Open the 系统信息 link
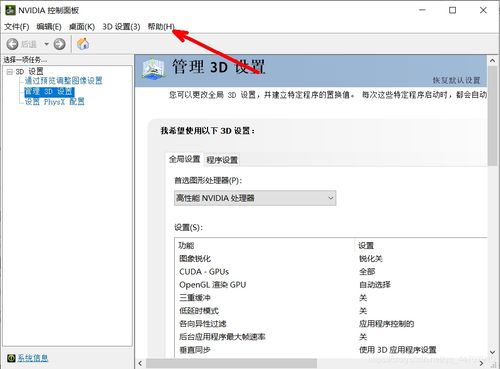The image size is (500, 369). pyautogui.click(x=33, y=358)
